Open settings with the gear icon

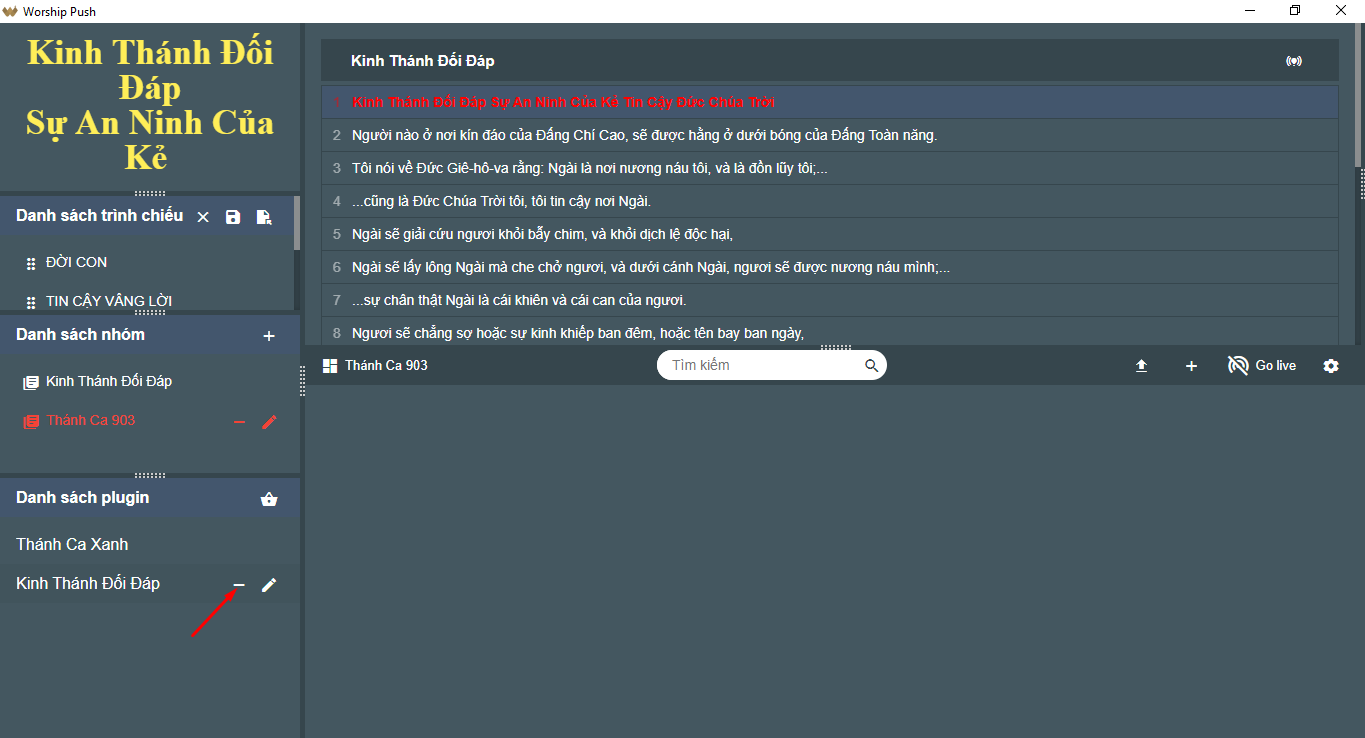click(1331, 366)
